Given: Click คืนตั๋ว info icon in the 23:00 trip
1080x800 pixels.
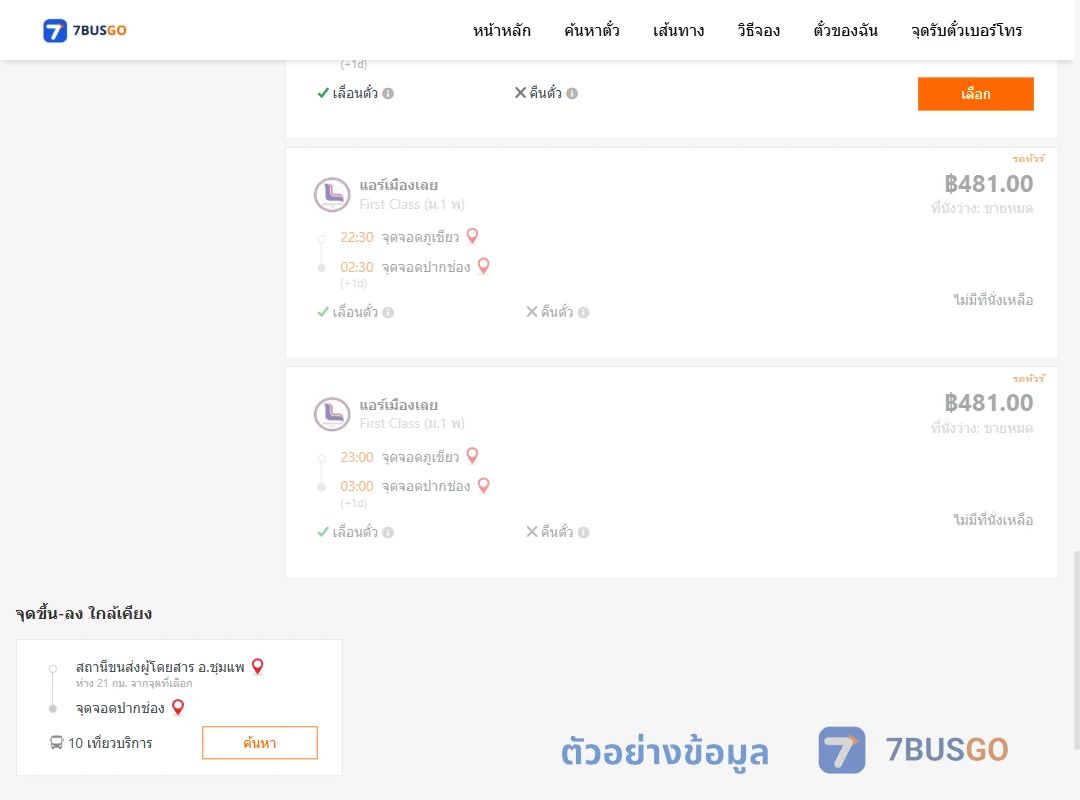Looking at the screenshot, I should click(583, 533).
